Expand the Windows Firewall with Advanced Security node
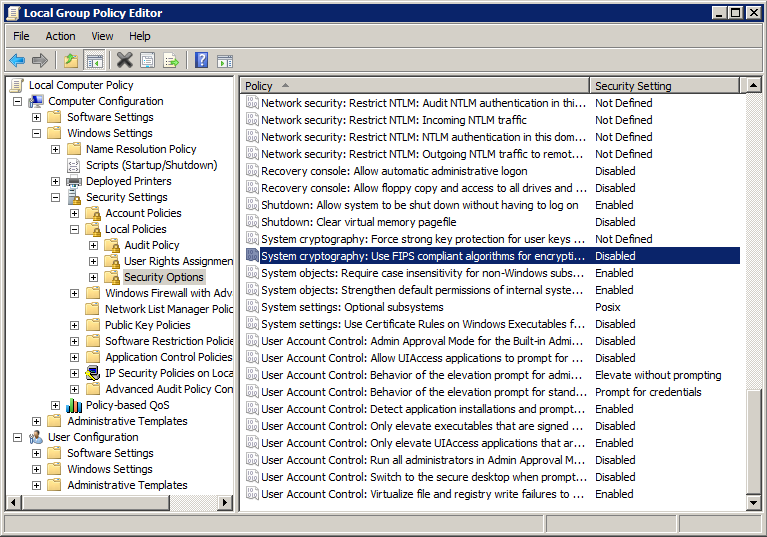 click(74, 293)
